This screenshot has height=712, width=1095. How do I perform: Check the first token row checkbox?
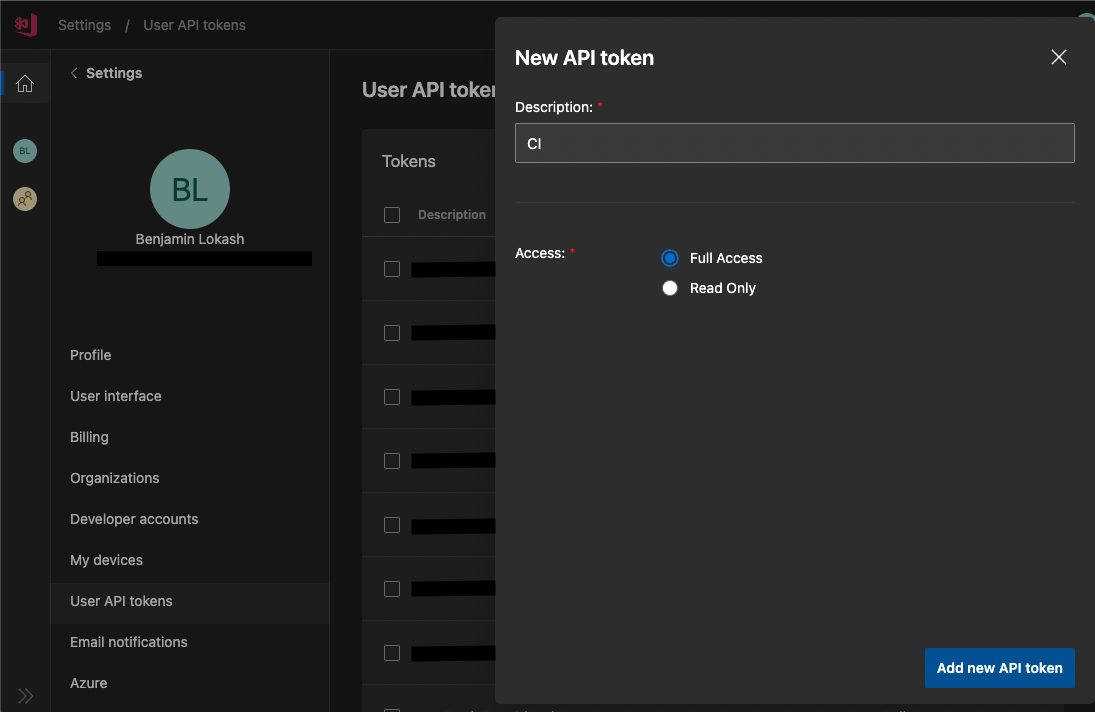pyautogui.click(x=392, y=269)
